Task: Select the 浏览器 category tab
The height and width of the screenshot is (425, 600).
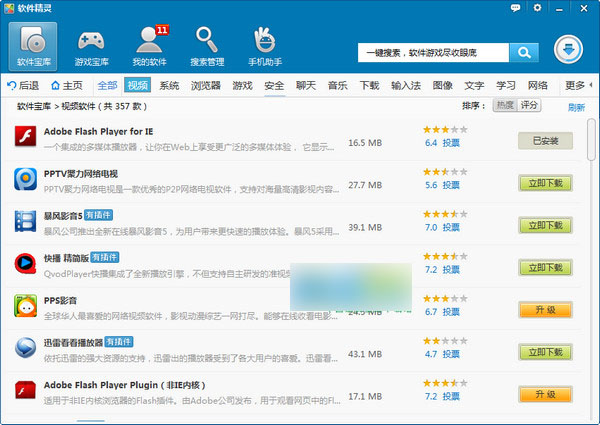Action: coord(206,85)
